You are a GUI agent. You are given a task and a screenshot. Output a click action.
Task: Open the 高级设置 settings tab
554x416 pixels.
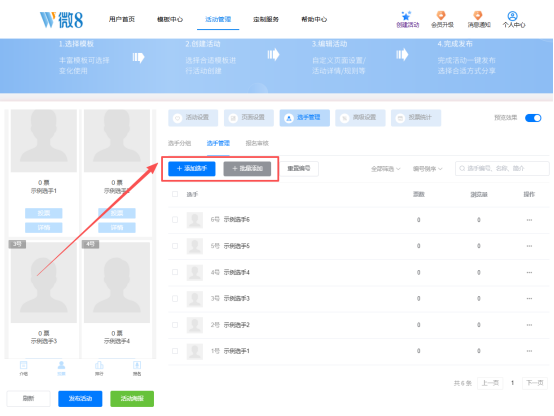(x=360, y=118)
